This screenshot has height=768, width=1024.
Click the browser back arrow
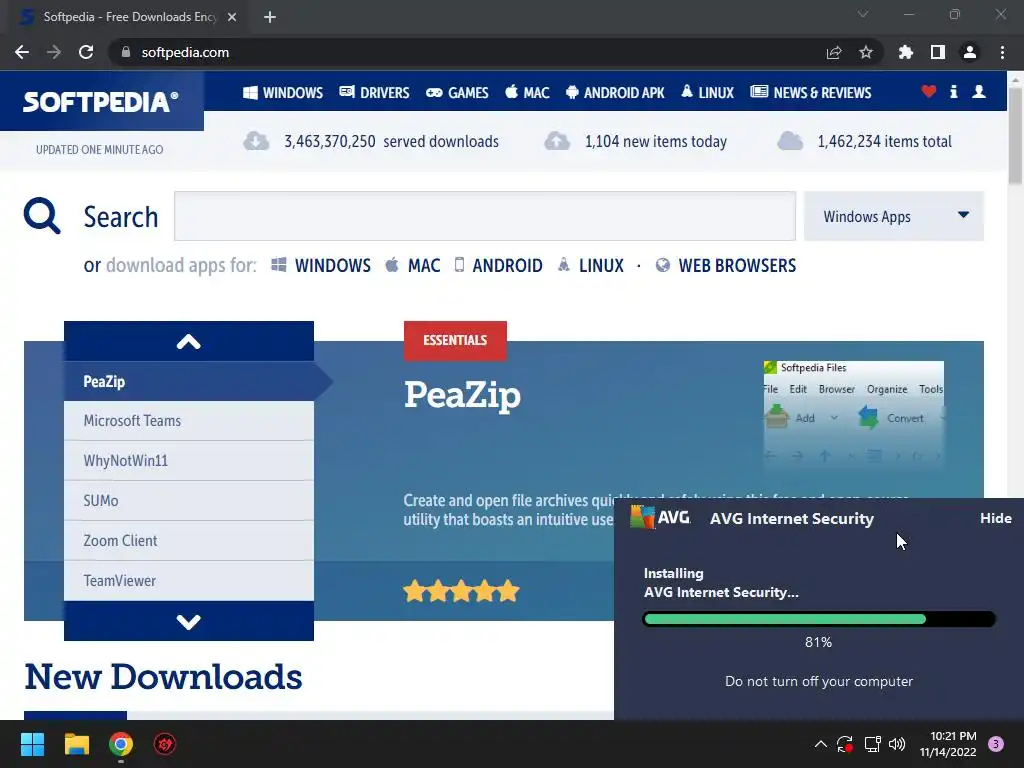(22, 52)
